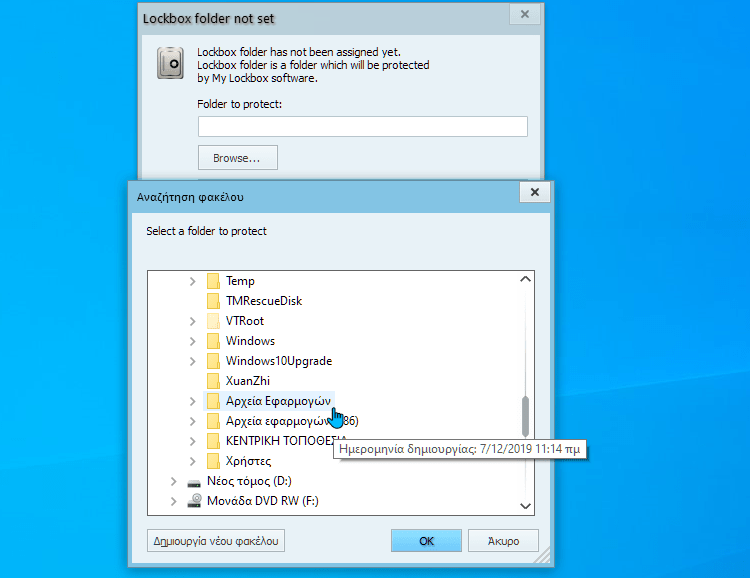750x578 pixels.
Task: Select the Windows folder icon
Action: point(213,341)
